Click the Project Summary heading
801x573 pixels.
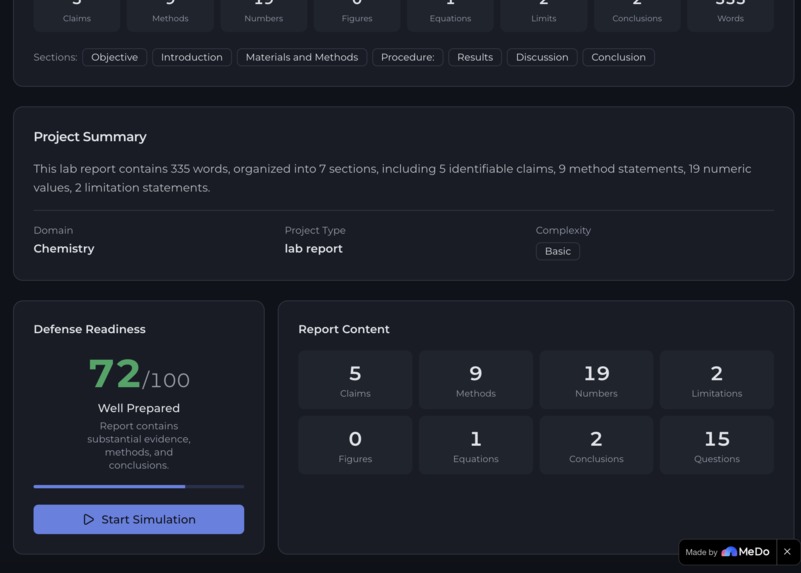[90, 137]
